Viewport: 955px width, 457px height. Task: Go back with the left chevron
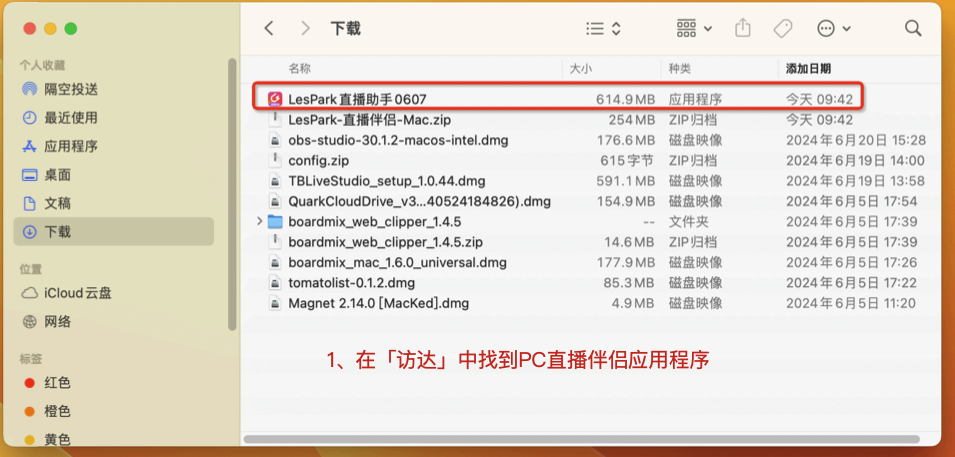[x=269, y=28]
